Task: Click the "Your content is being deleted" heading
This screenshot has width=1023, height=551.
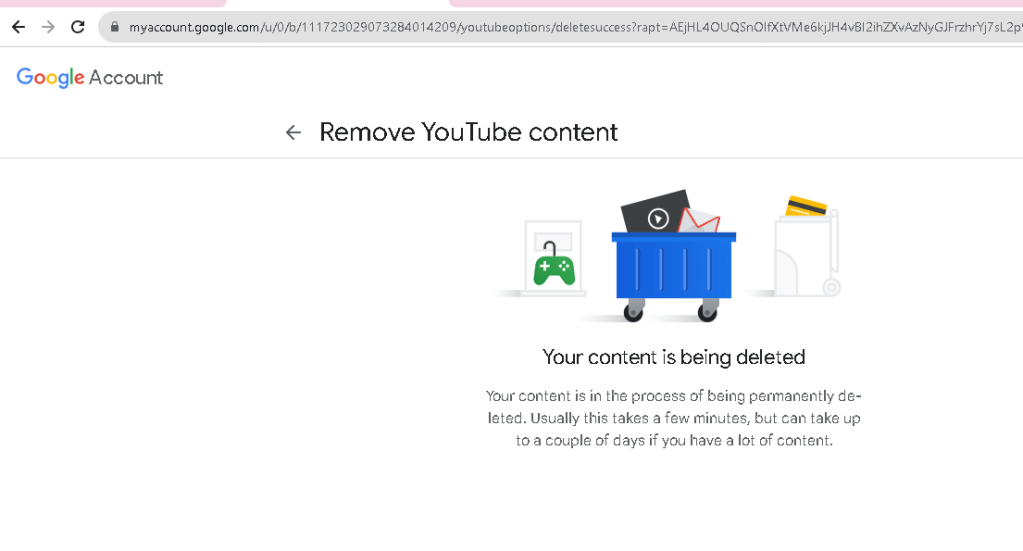Action: click(x=673, y=357)
